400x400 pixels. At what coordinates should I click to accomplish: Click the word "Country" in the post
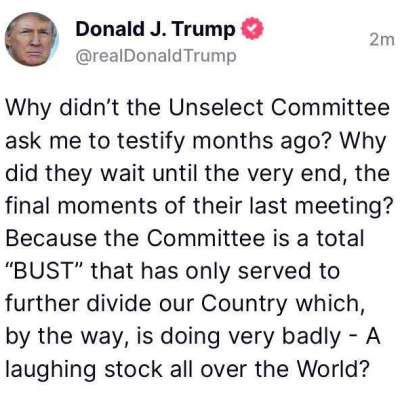[244, 305]
